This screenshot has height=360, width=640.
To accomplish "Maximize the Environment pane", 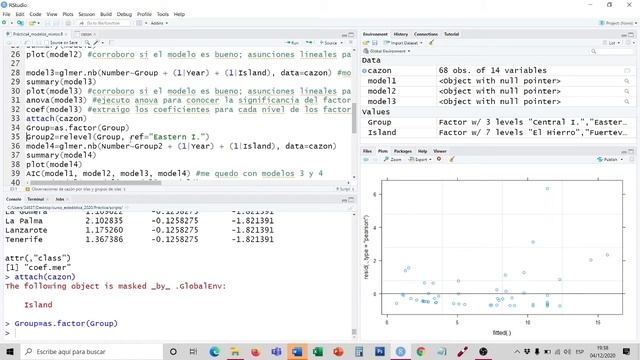I will tap(631, 35).
